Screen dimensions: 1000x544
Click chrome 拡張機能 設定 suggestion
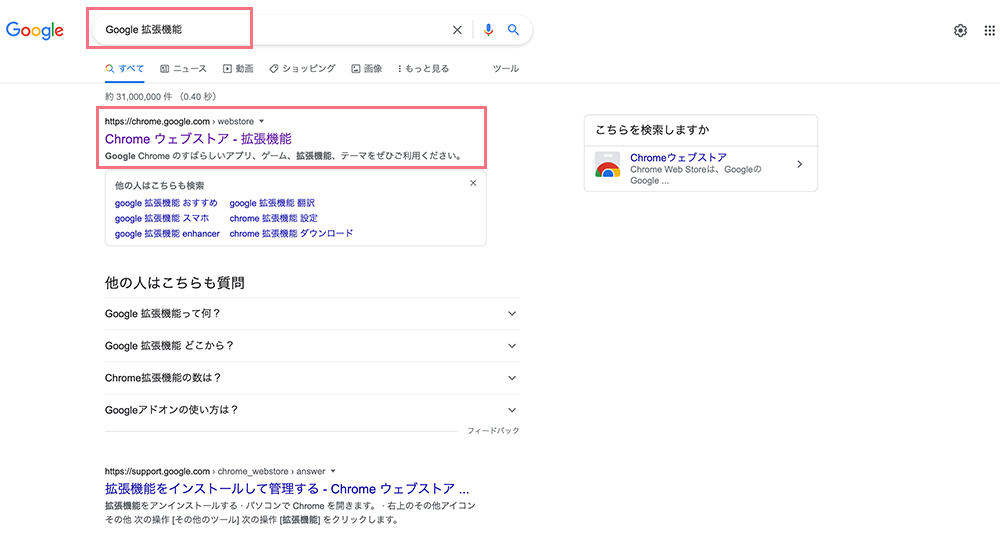click(x=274, y=218)
